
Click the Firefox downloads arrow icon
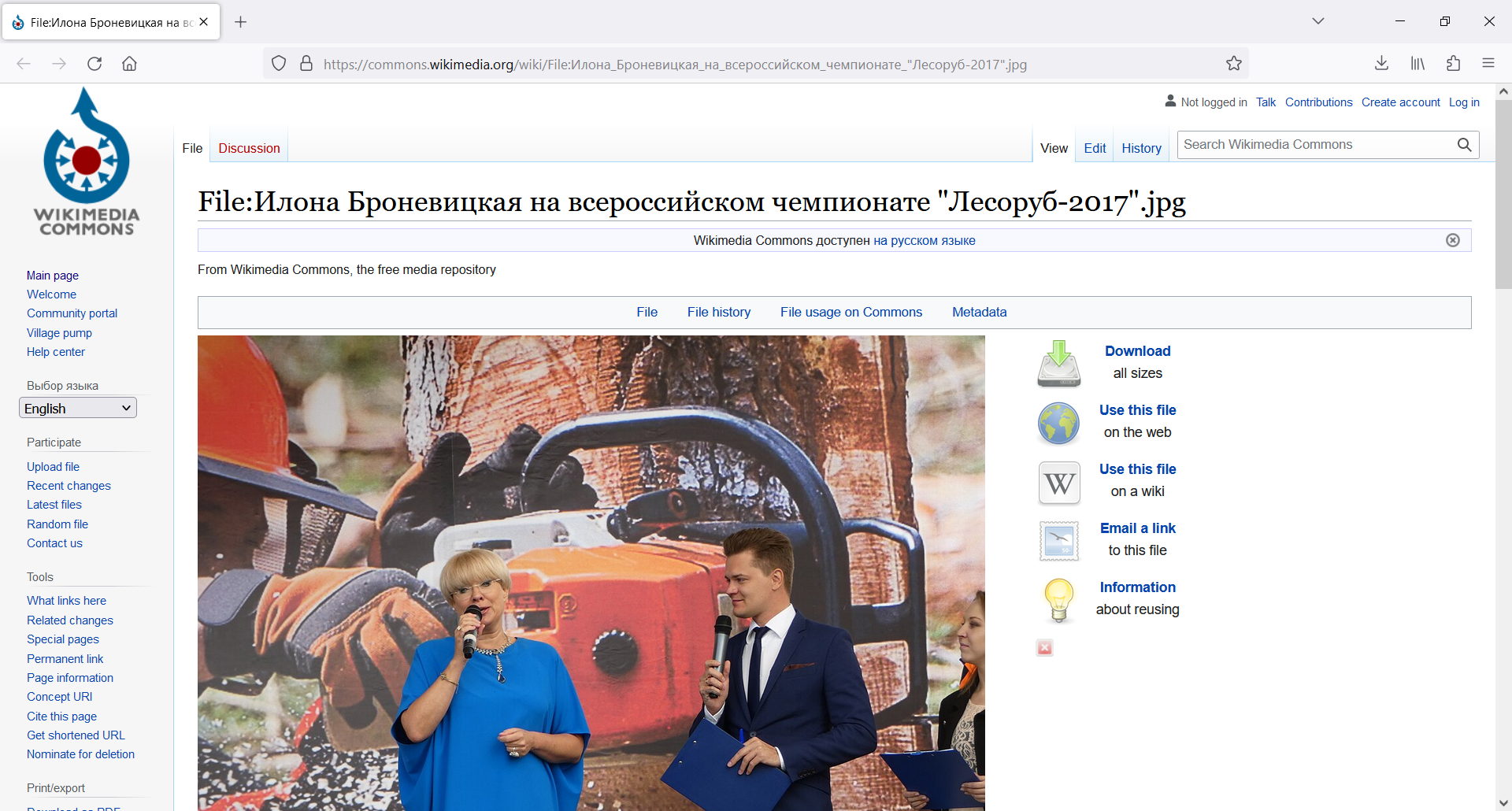(x=1382, y=63)
